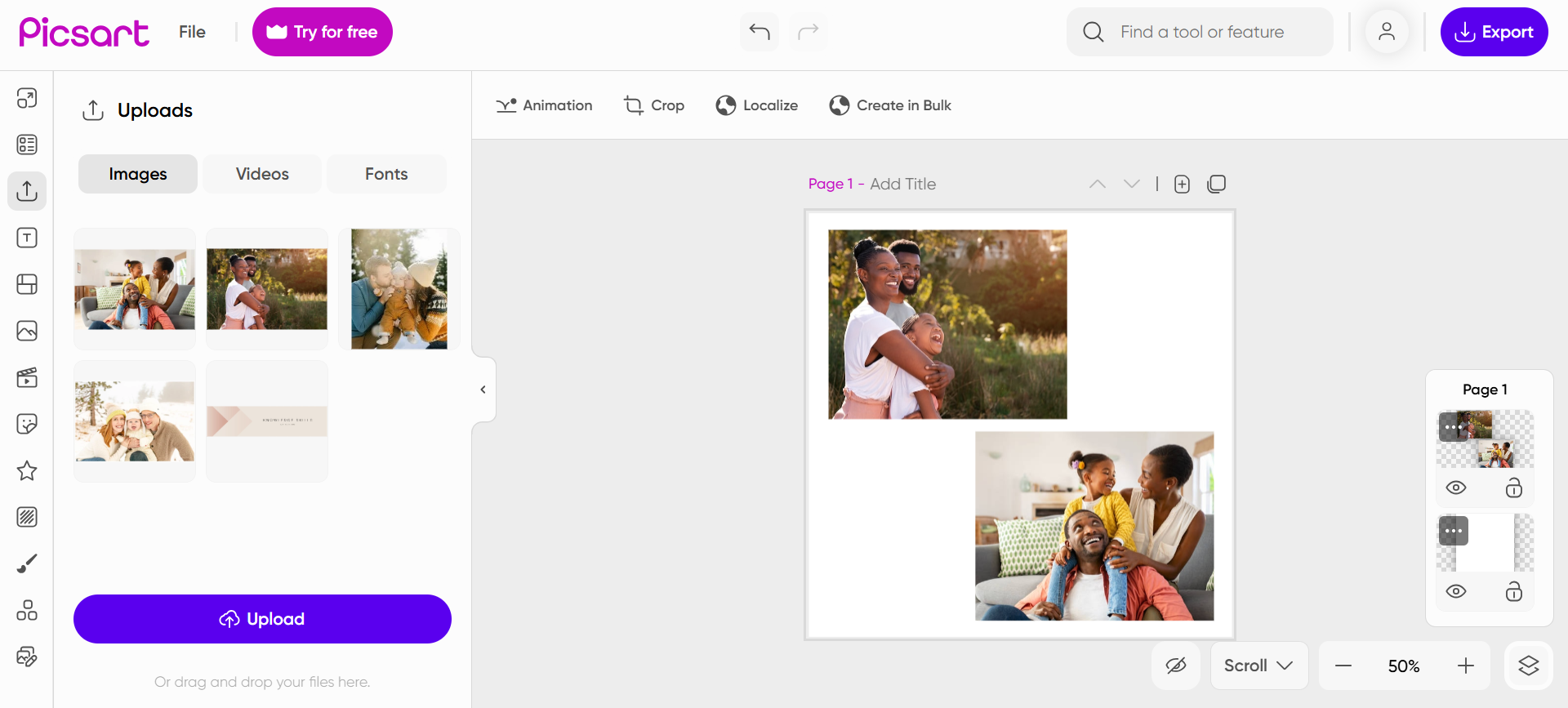Switch to the Images tab
The image size is (1568, 708).
[x=138, y=174]
